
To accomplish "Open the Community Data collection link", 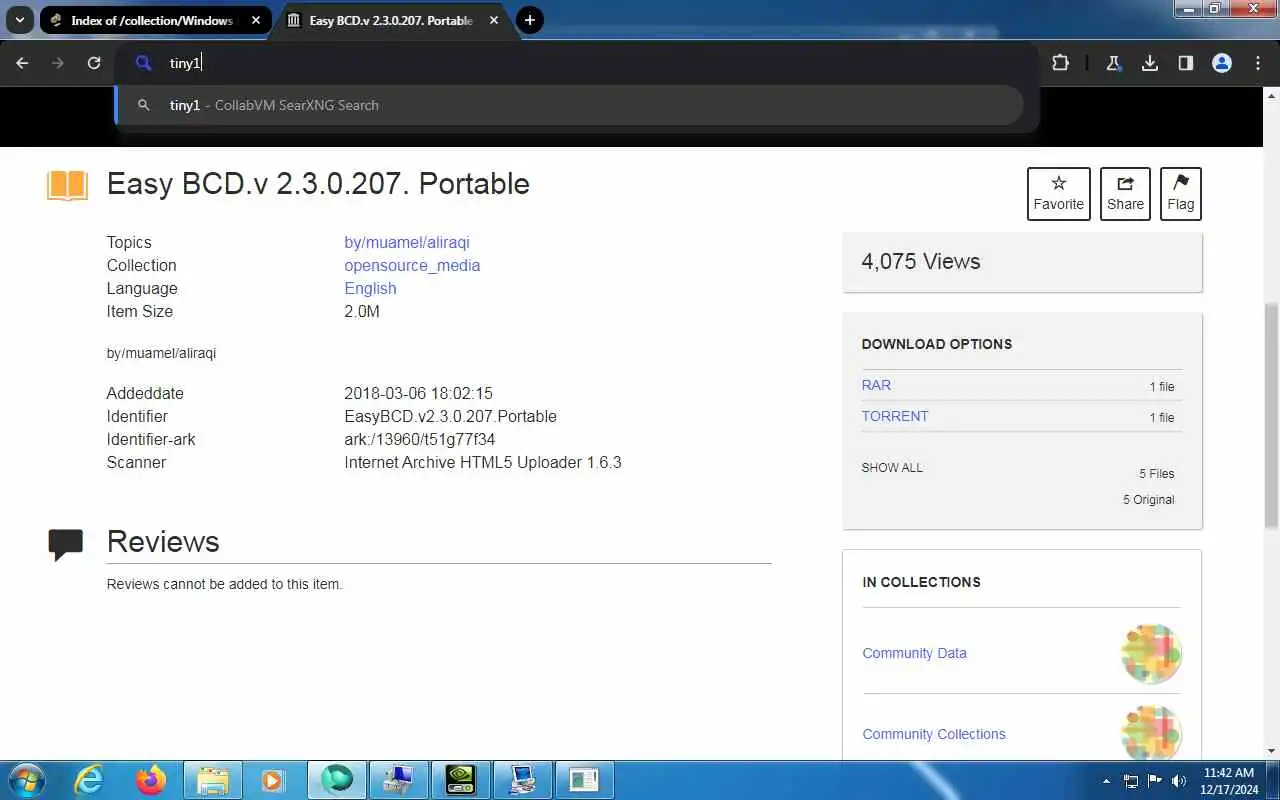I will coord(914,653).
